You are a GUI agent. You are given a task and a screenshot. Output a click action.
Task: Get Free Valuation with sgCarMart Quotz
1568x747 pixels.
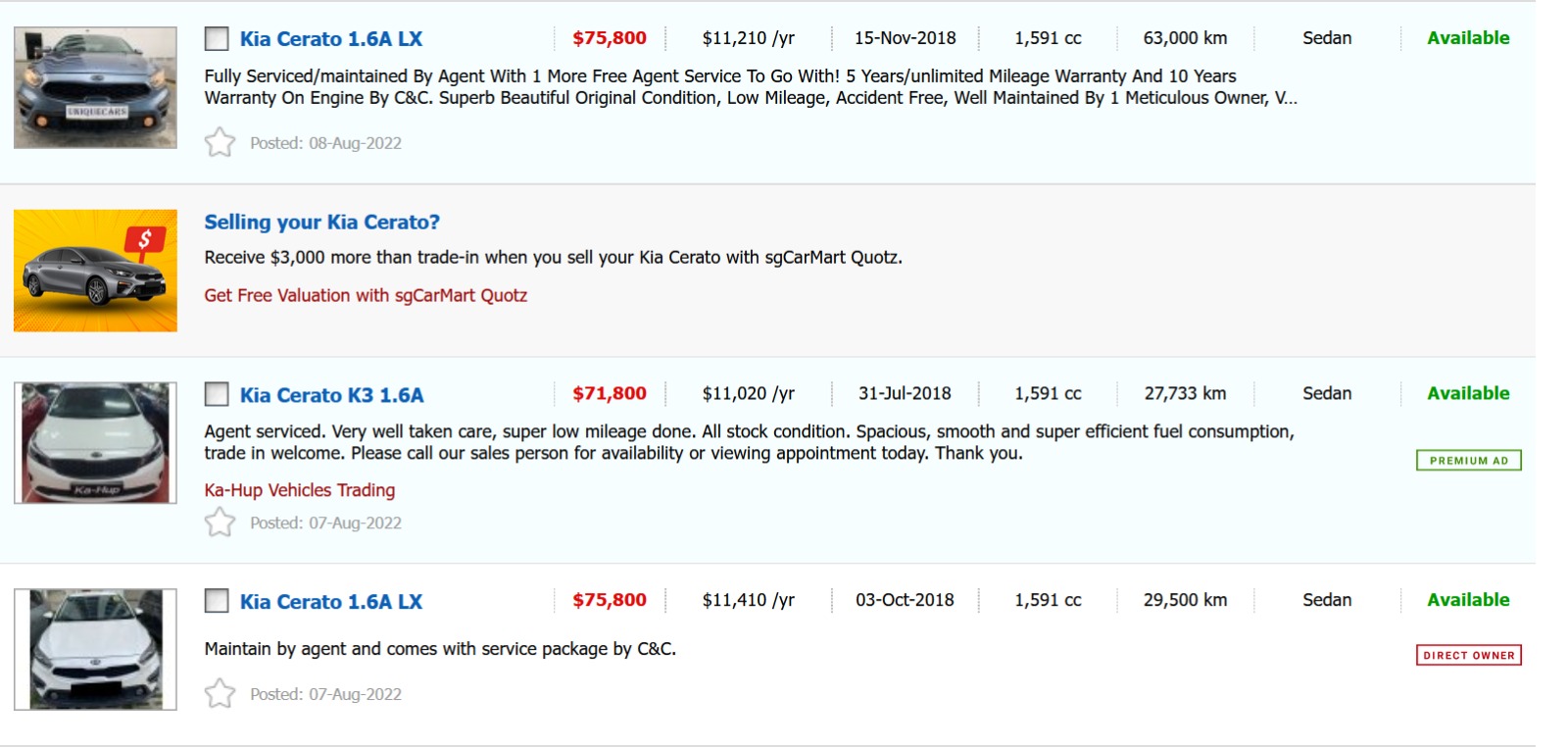(366, 295)
